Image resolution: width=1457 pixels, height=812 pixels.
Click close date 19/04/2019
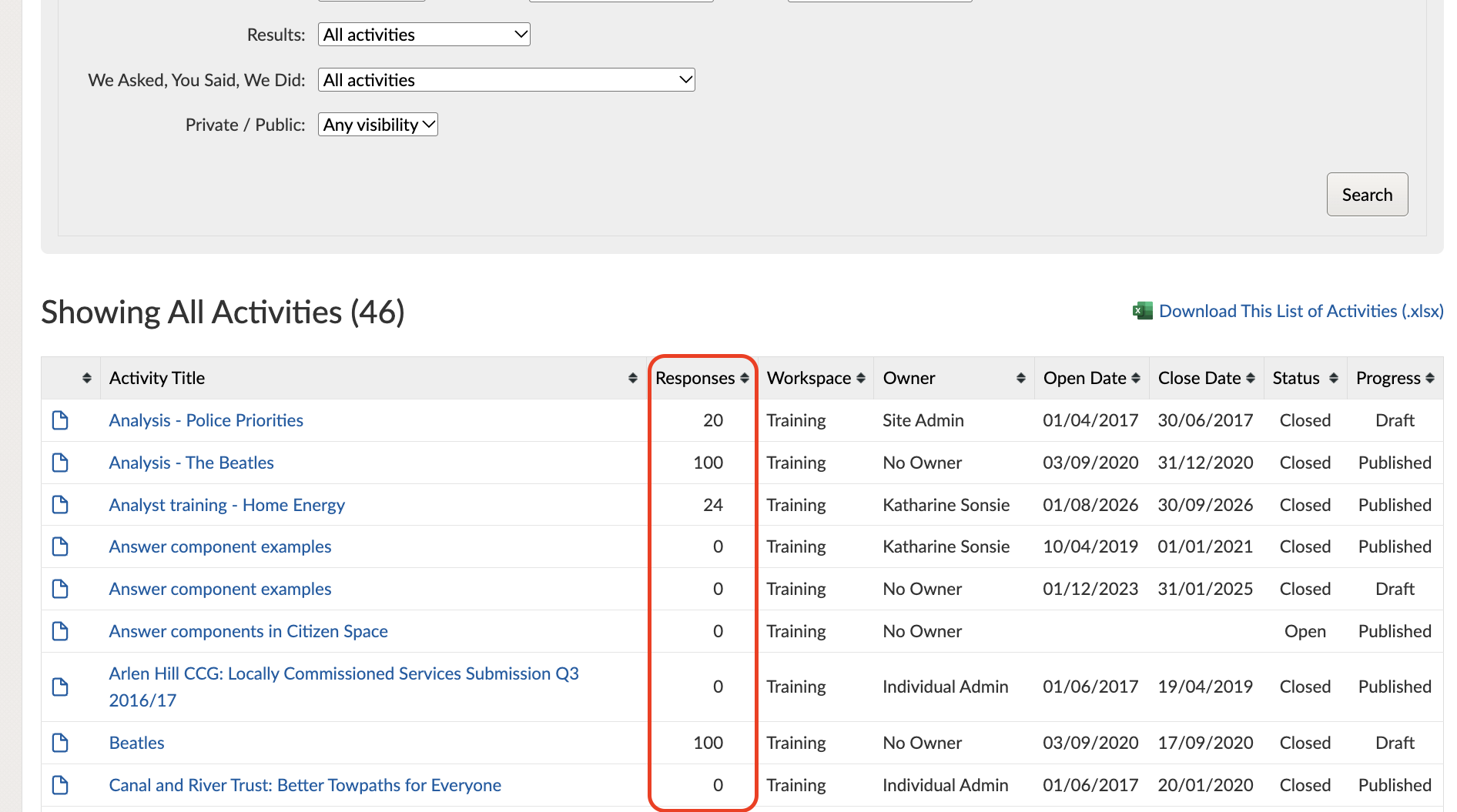pyautogui.click(x=1205, y=687)
